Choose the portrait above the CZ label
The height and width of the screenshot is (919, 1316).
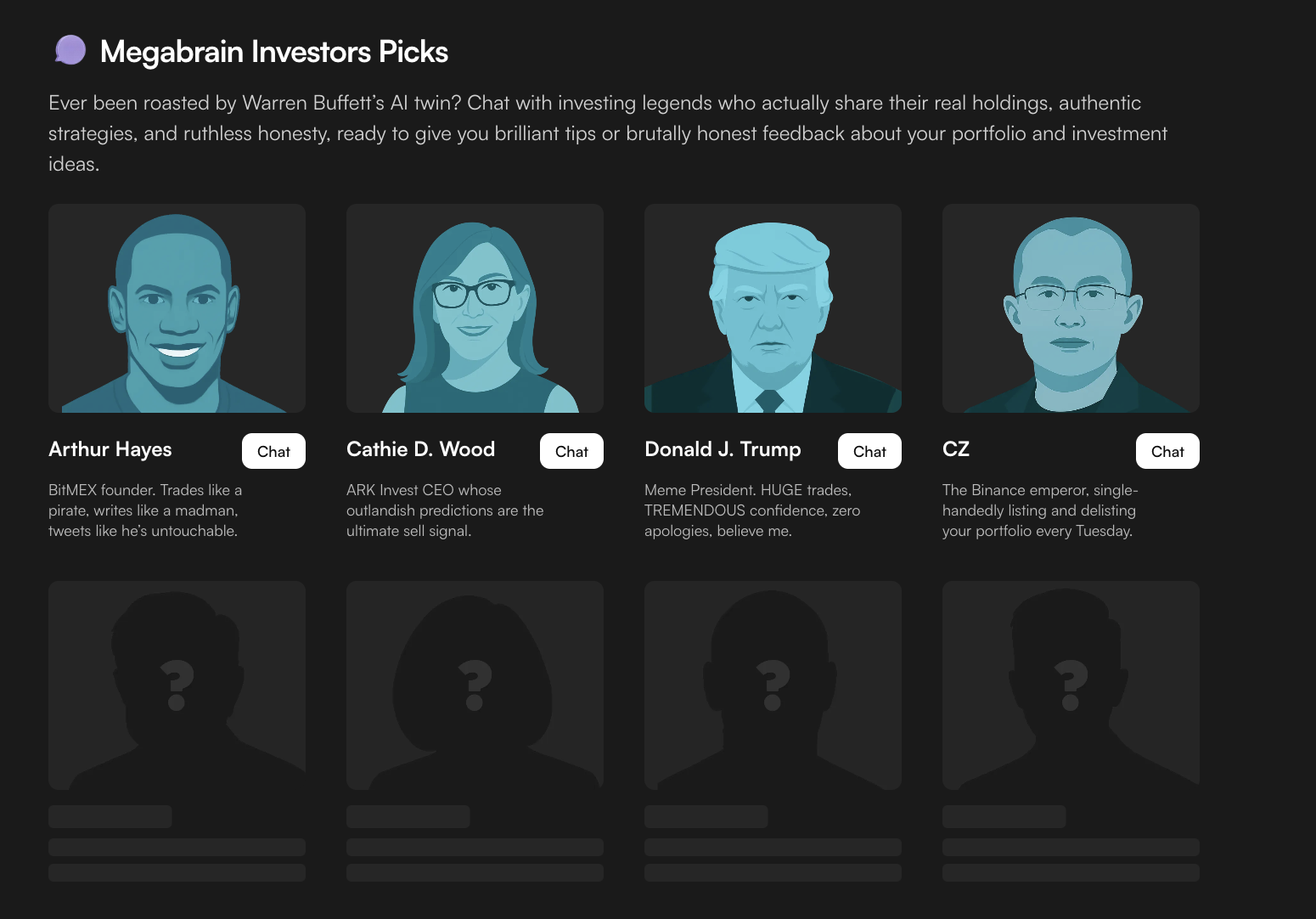point(1071,308)
